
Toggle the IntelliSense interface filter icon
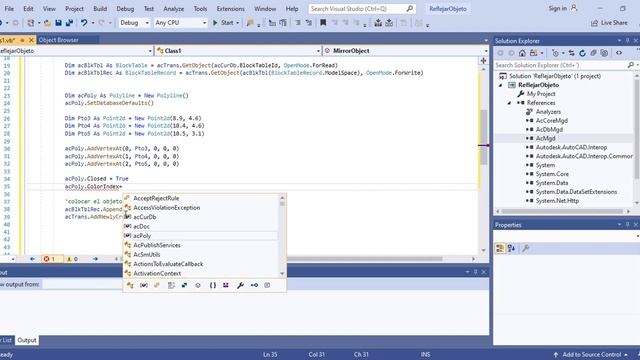tap(254, 285)
